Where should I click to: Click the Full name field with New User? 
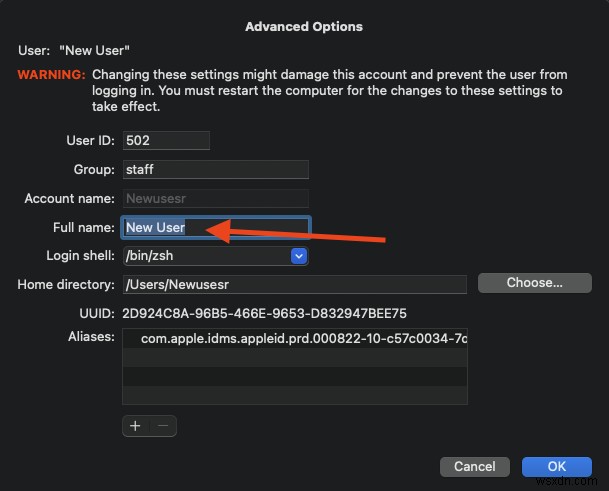(215, 227)
